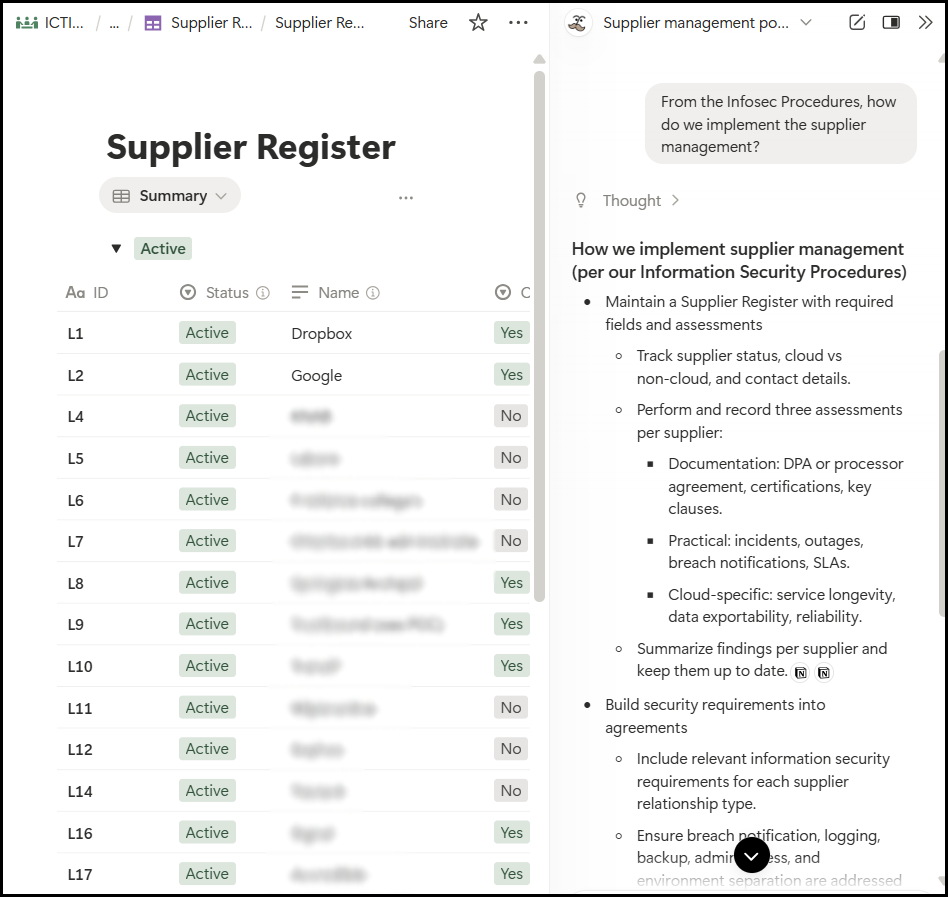Start a new AI chat
This screenshot has height=897, width=948.
pyautogui.click(x=856, y=22)
